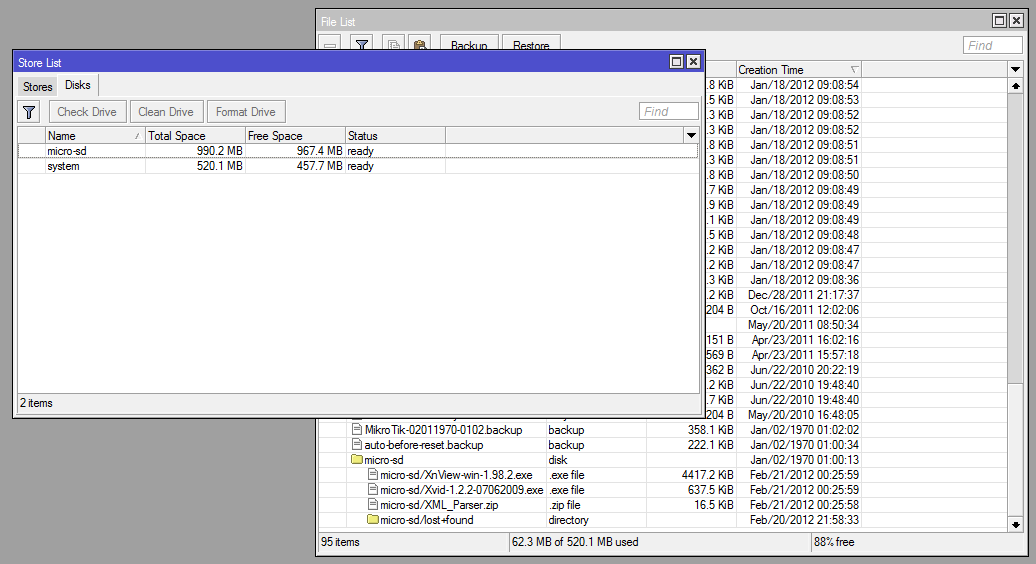Open the filter icon in File List toolbar

[361, 44]
